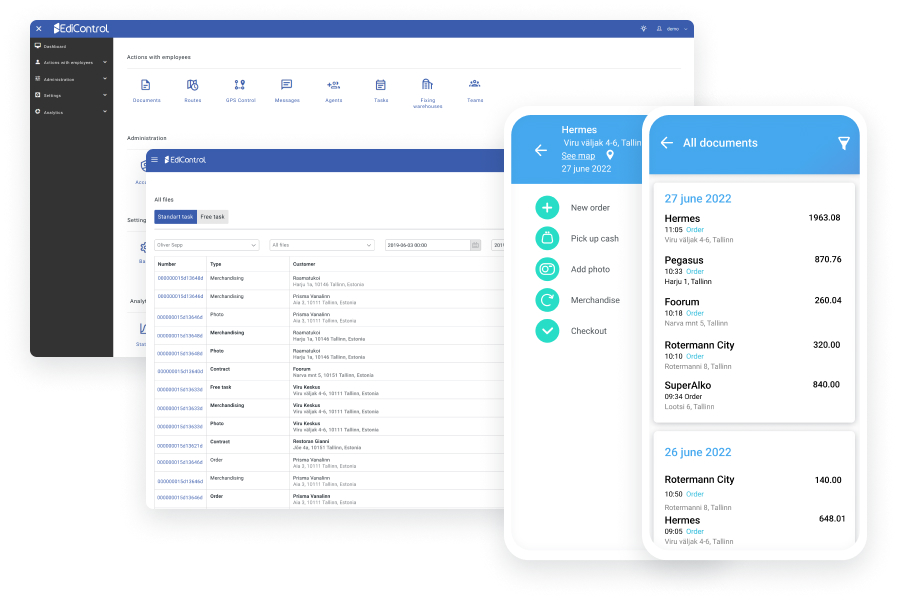Open the Documents icon in Actions with employees
The image size is (897, 601).
pos(146,85)
